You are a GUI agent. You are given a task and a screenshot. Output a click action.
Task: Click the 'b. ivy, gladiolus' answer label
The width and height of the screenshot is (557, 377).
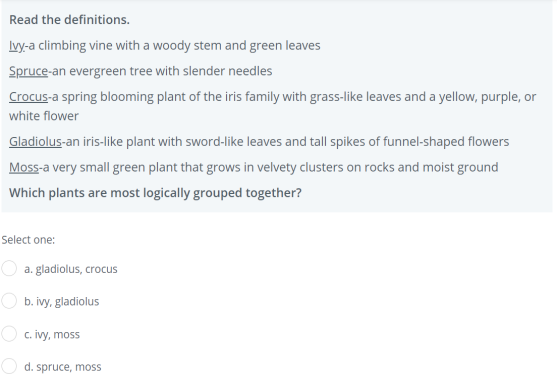61,301
